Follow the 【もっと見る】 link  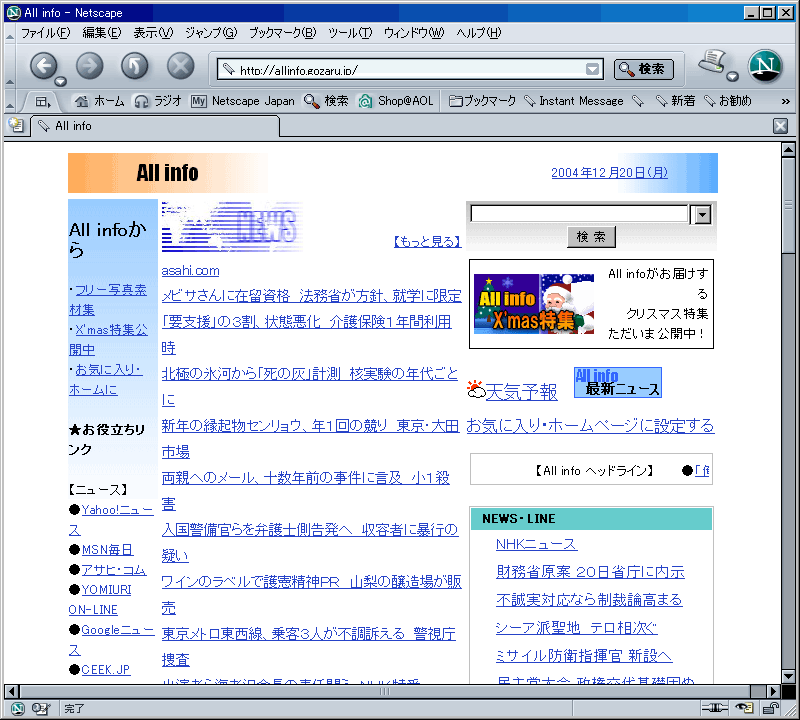[428, 241]
